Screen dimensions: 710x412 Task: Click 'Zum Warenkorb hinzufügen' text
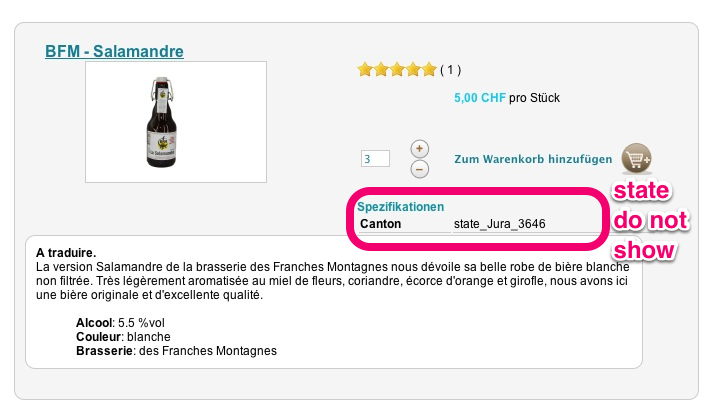532,159
